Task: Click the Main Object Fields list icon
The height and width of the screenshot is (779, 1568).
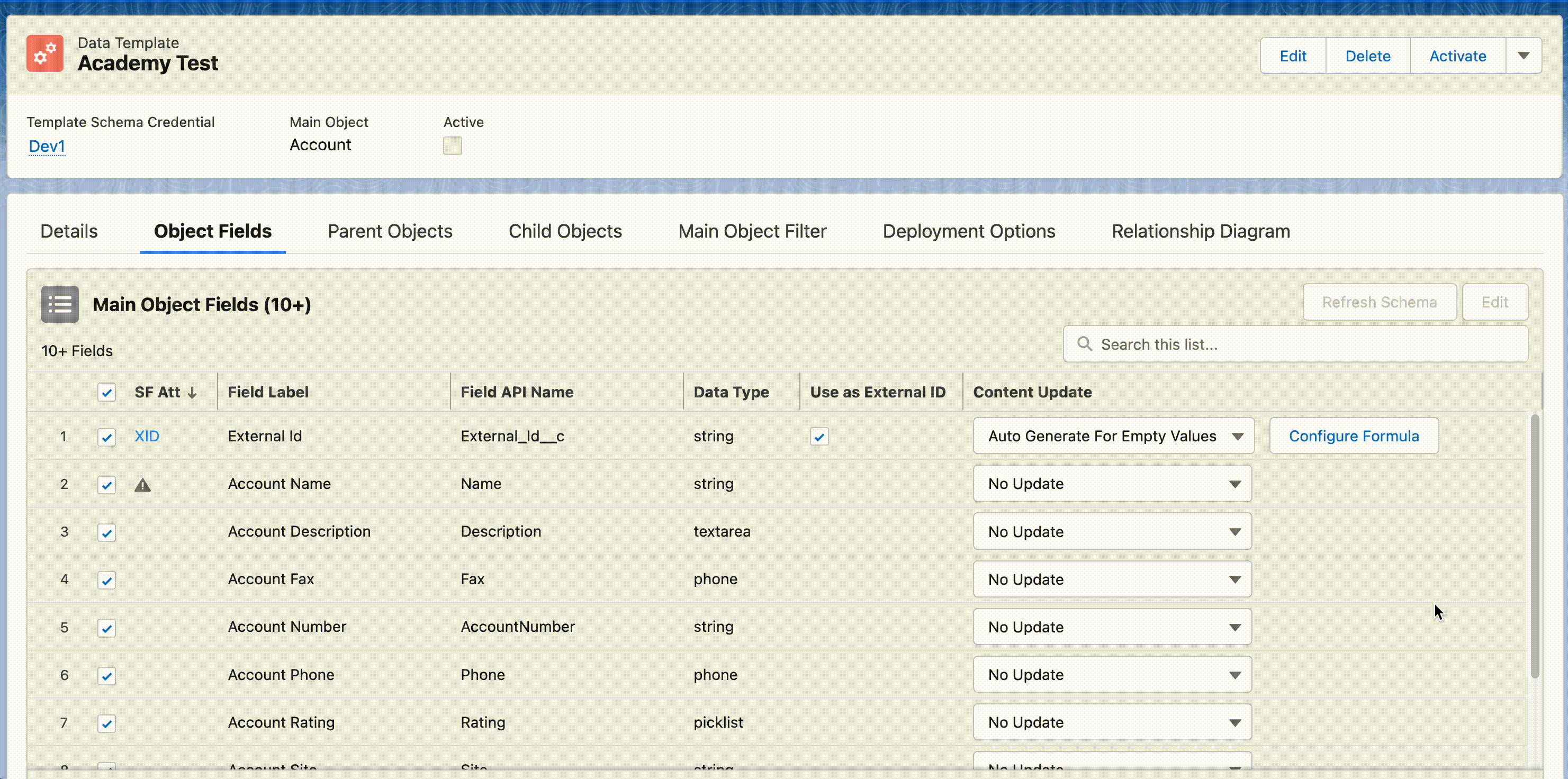Action: [x=60, y=304]
